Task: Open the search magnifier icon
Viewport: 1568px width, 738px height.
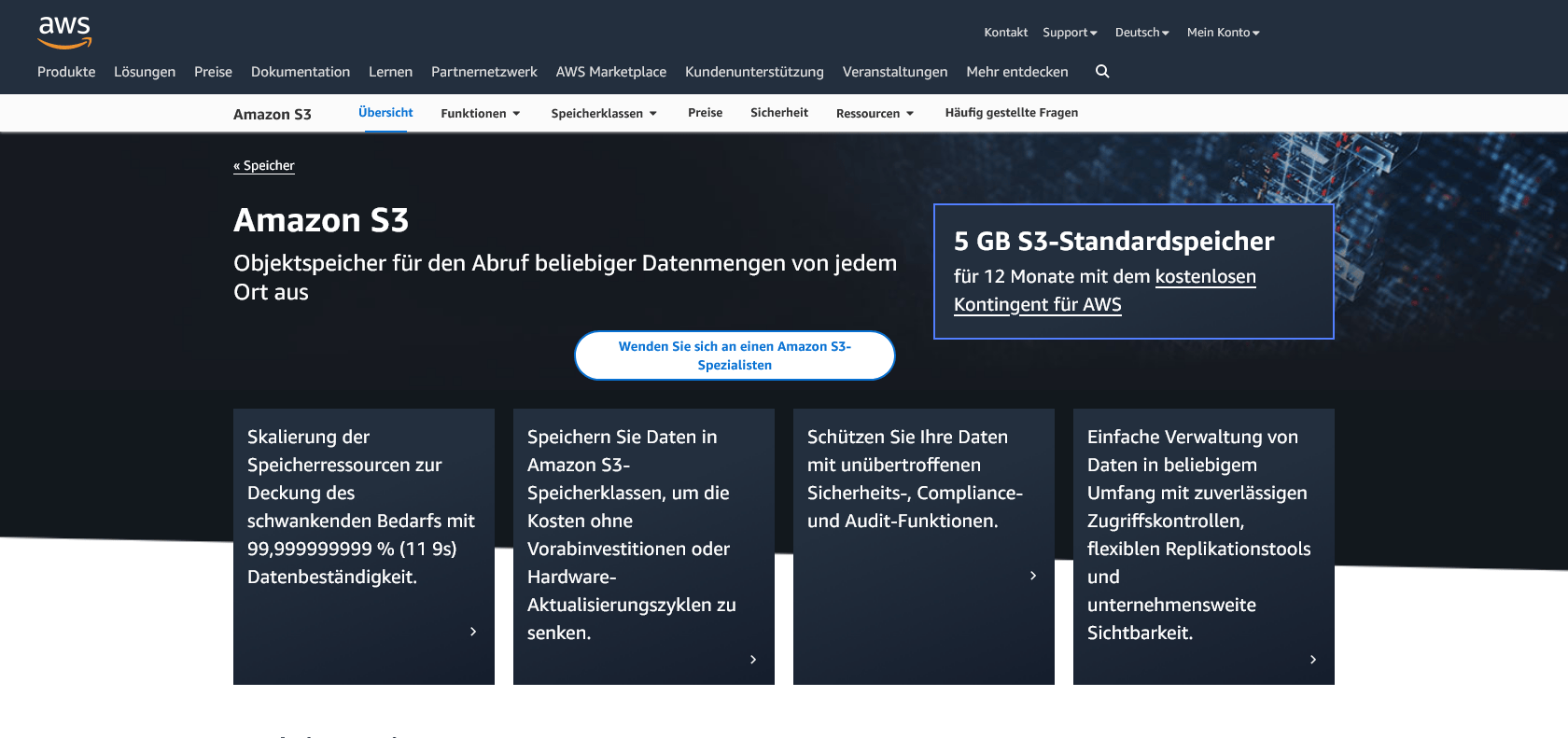Action: click(x=1102, y=72)
